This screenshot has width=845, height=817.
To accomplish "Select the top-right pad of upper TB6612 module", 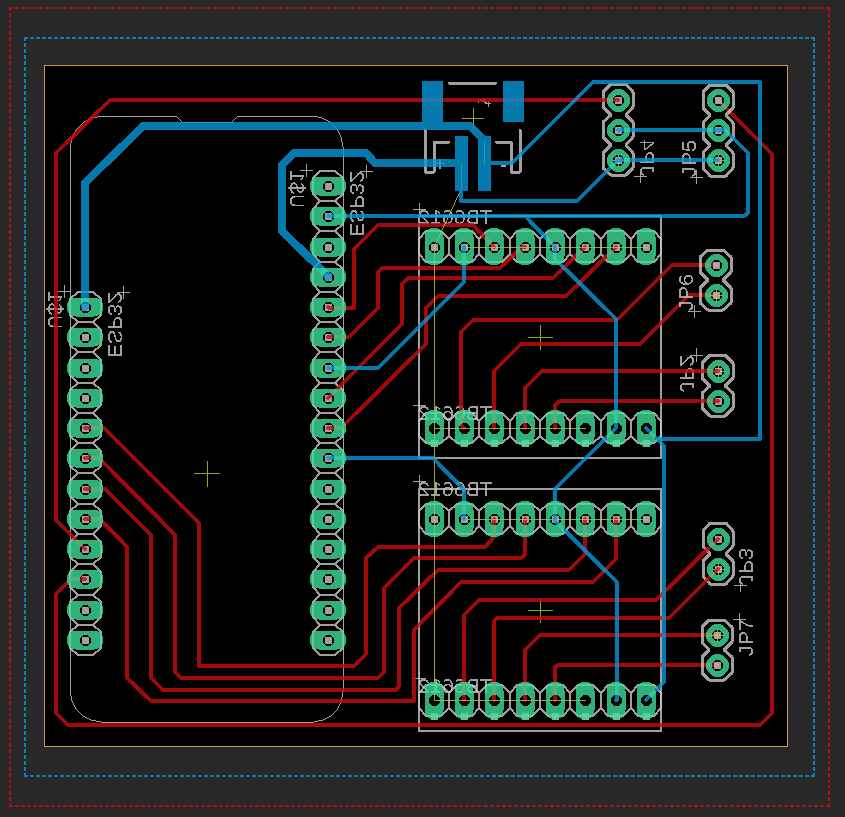I will pos(646,246).
